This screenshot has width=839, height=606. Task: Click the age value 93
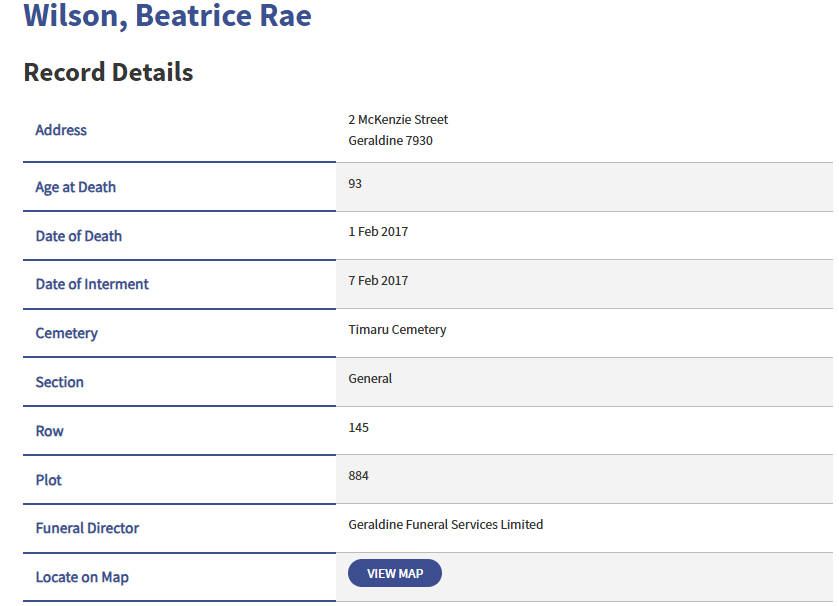pos(353,184)
